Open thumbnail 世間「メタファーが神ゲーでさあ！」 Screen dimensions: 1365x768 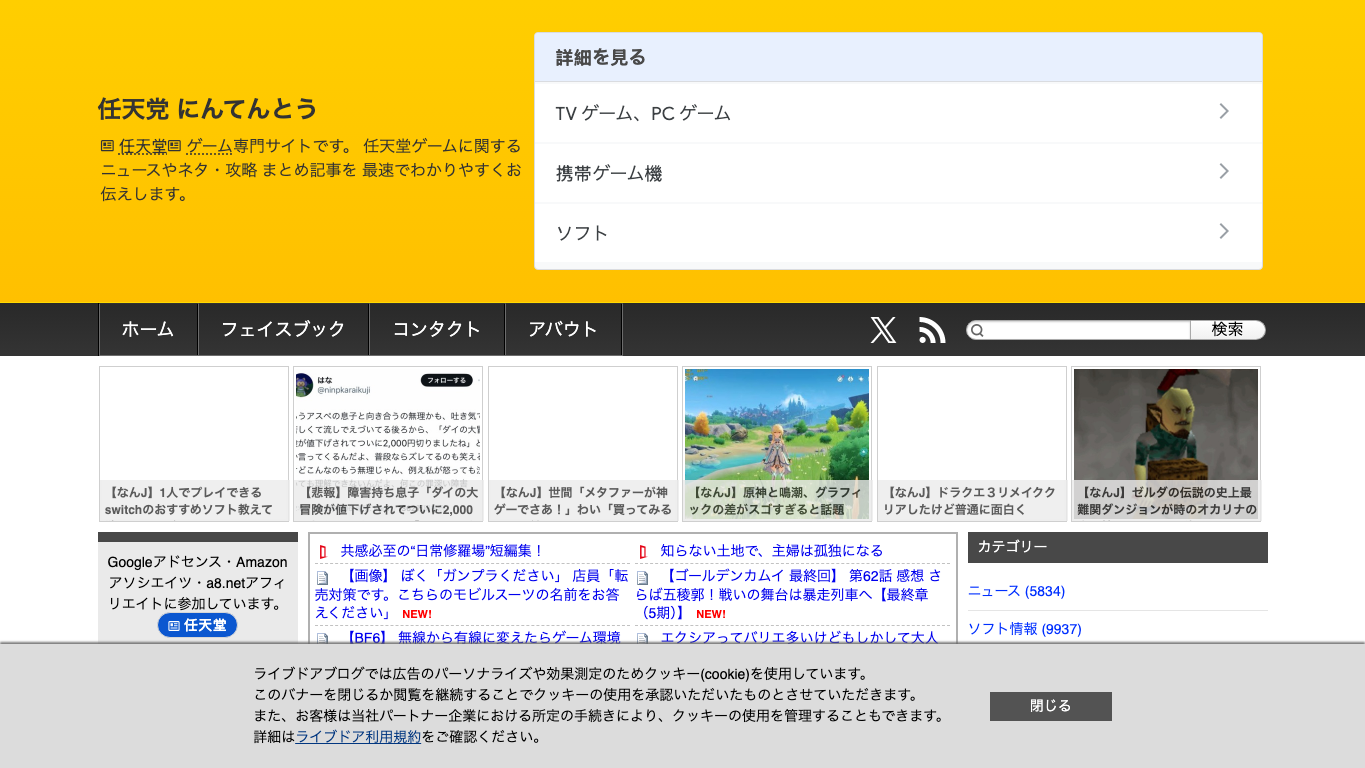click(583, 444)
